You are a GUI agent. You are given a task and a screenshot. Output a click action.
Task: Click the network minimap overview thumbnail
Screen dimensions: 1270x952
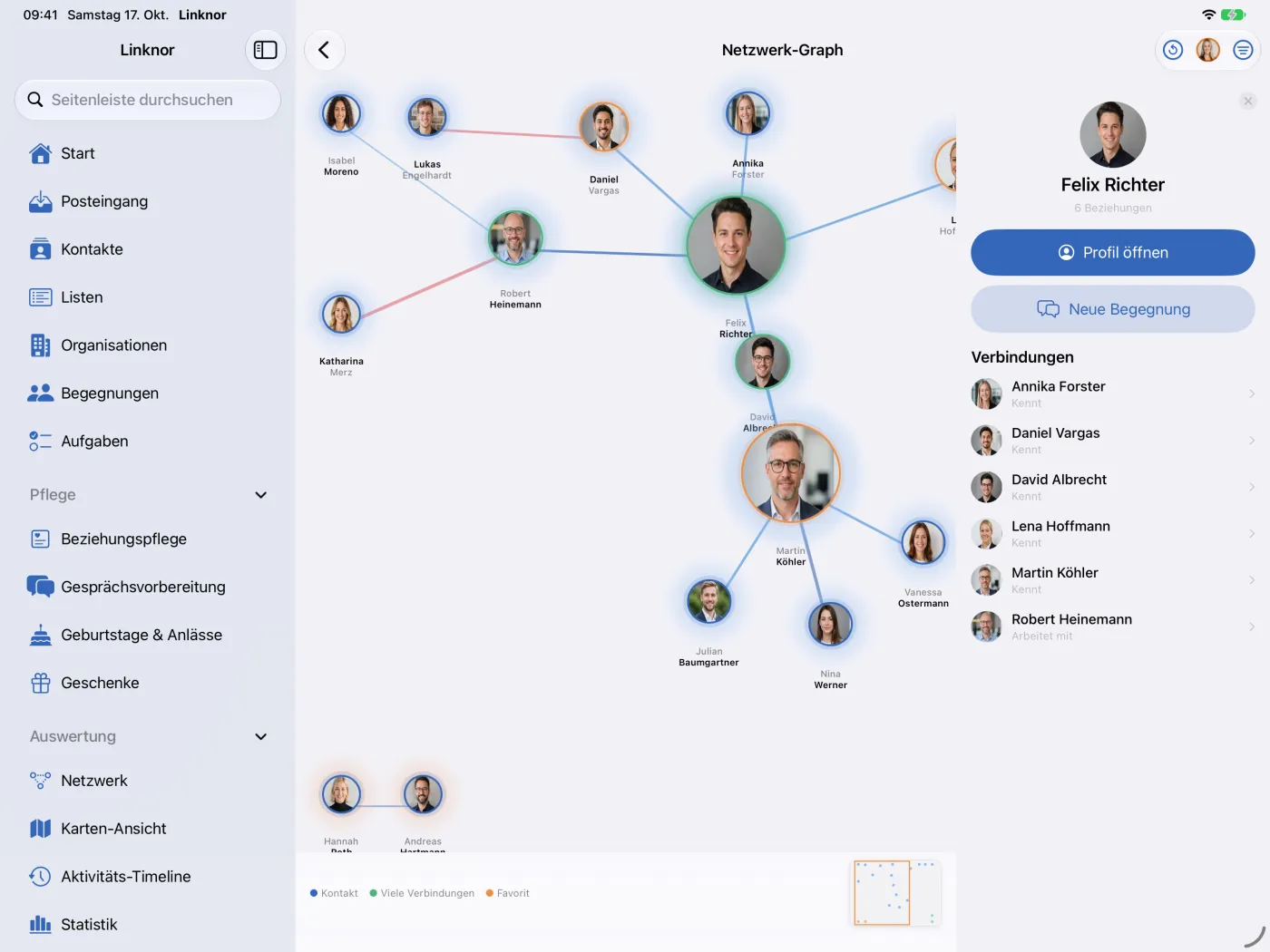coord(897,893)
